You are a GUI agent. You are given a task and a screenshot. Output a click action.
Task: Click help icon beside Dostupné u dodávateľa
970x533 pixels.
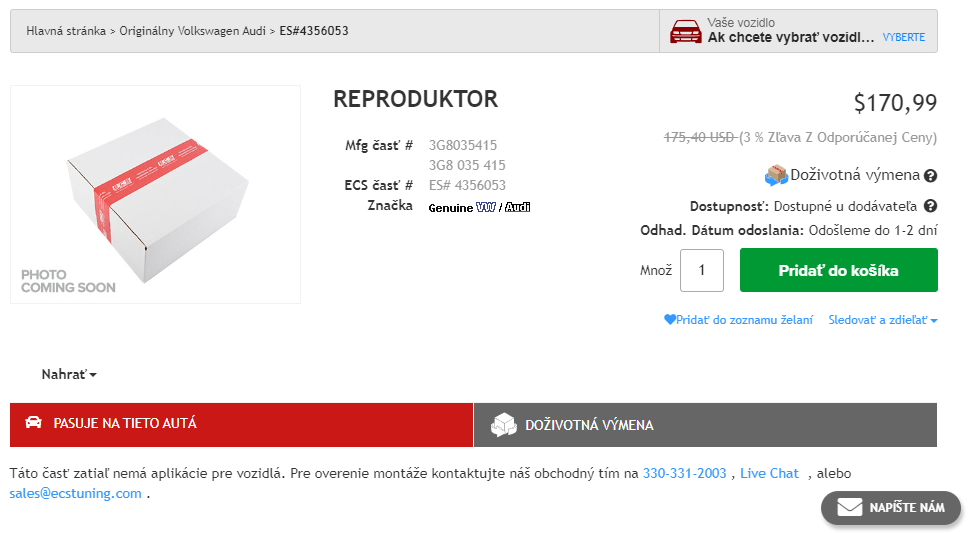[930, 207]
